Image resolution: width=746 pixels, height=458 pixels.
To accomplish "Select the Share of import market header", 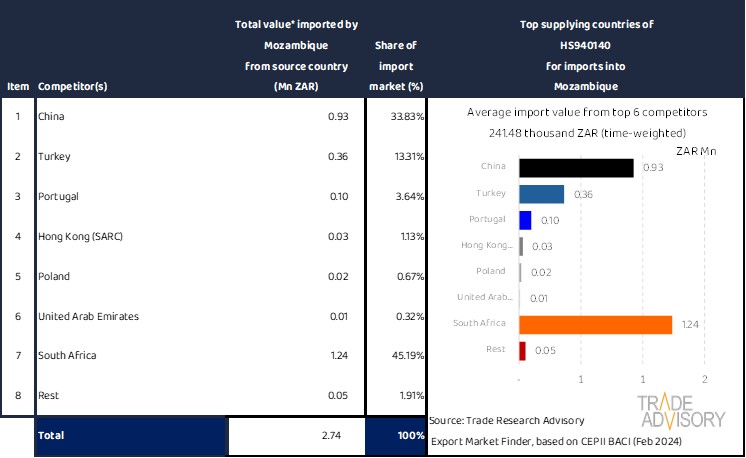I will point(396,66).
